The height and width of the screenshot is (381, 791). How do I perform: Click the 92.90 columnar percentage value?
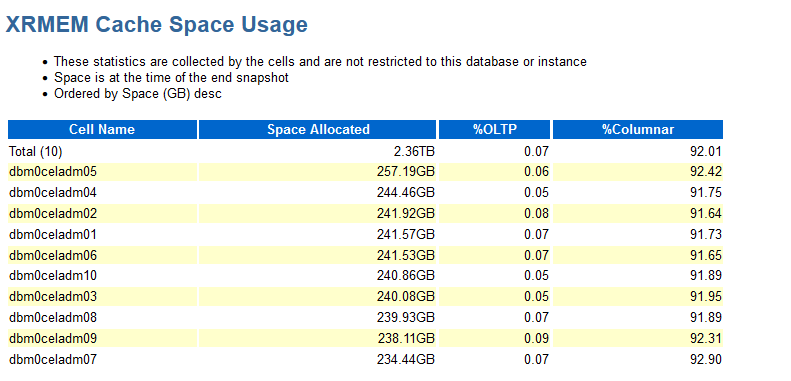[x=706, y=360]
